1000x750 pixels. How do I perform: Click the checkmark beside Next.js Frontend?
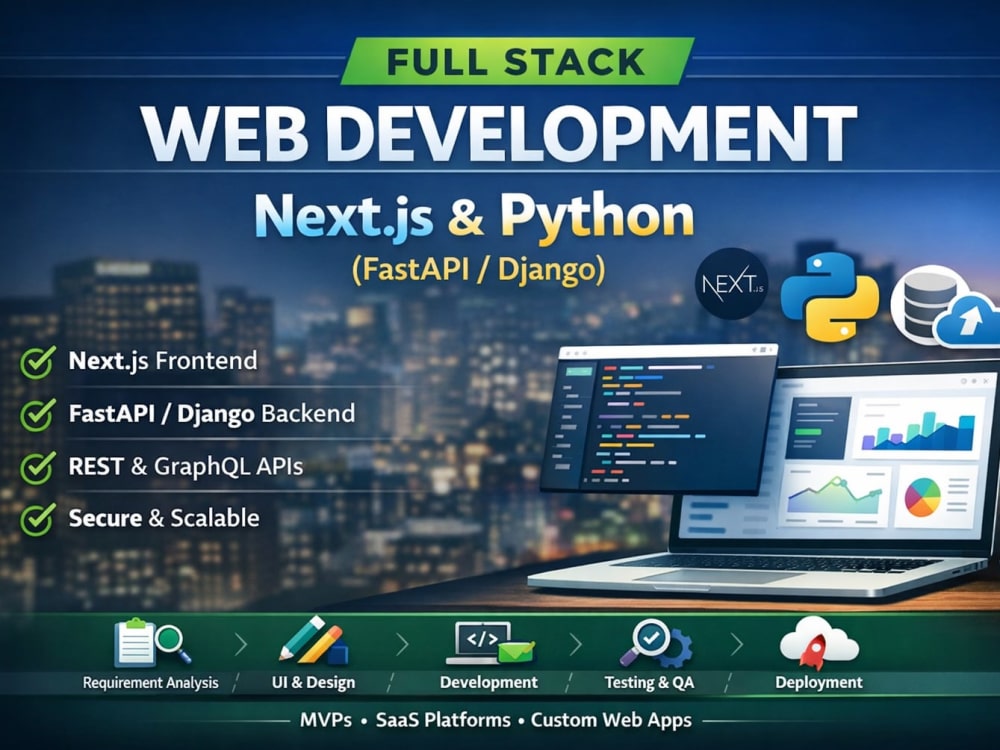point(37,362)
